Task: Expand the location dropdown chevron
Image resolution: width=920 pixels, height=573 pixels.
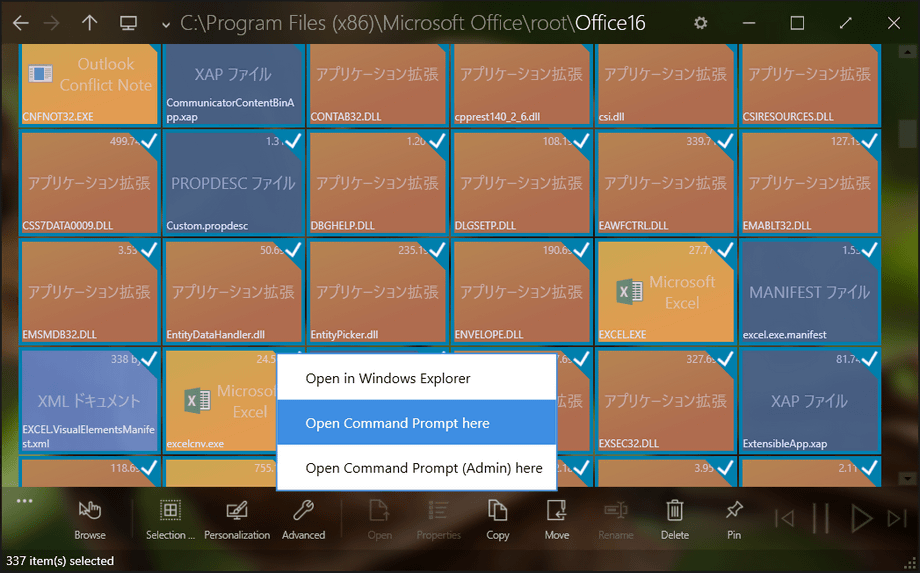Action: click(x=166, y=25)
